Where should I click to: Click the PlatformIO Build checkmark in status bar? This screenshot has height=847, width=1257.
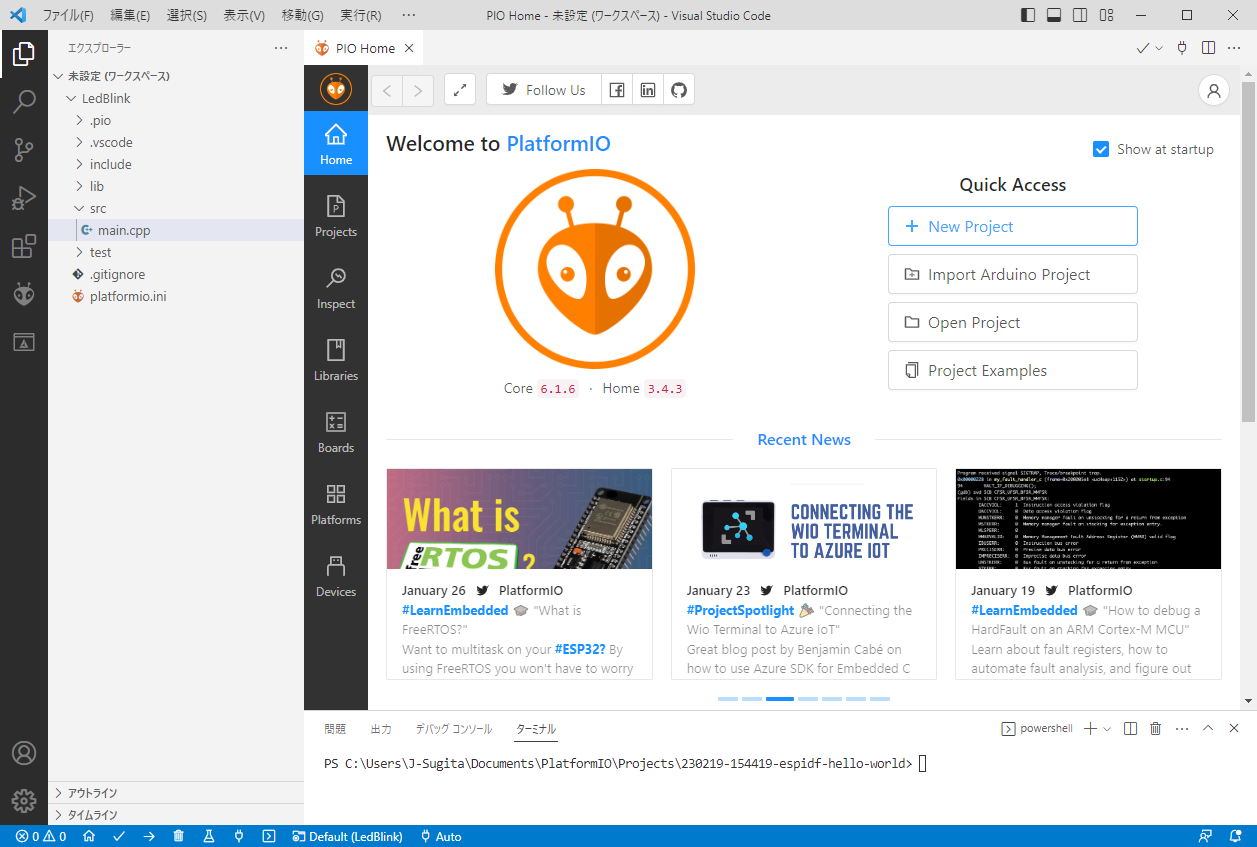[x=119, y=836]
